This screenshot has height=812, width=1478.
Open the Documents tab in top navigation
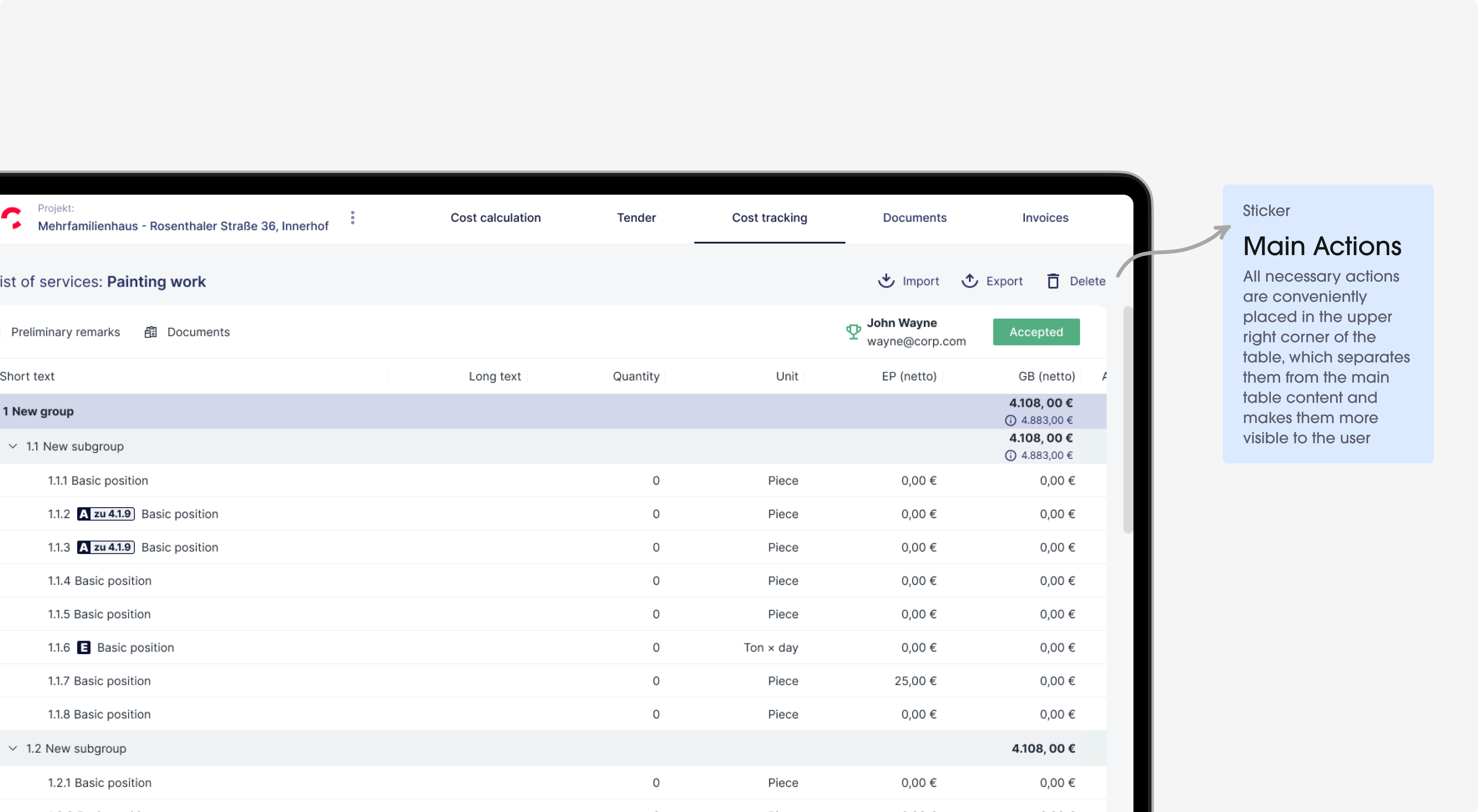(x=915, y=218)
